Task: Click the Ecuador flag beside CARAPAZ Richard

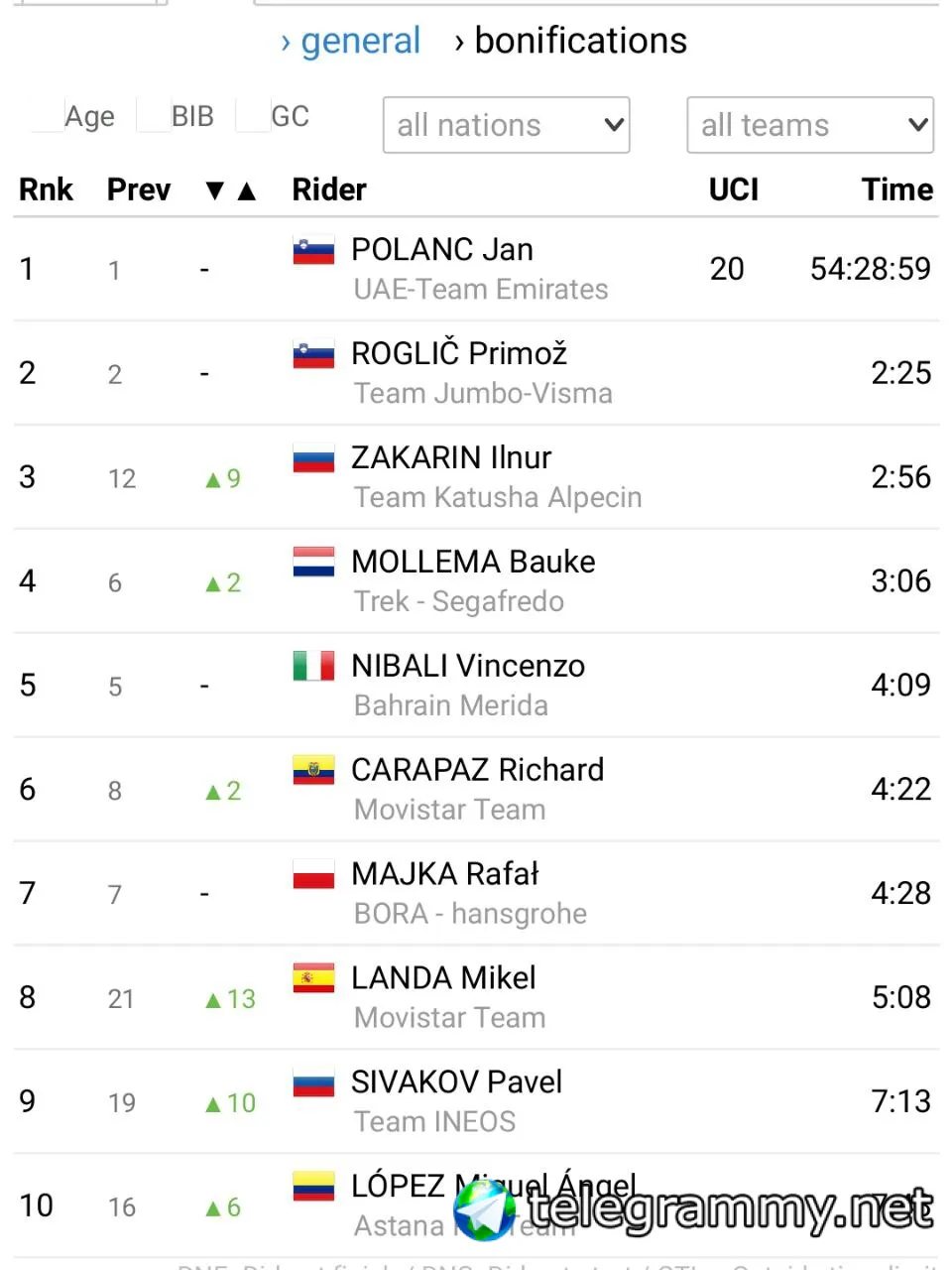Action: [313, 770]
